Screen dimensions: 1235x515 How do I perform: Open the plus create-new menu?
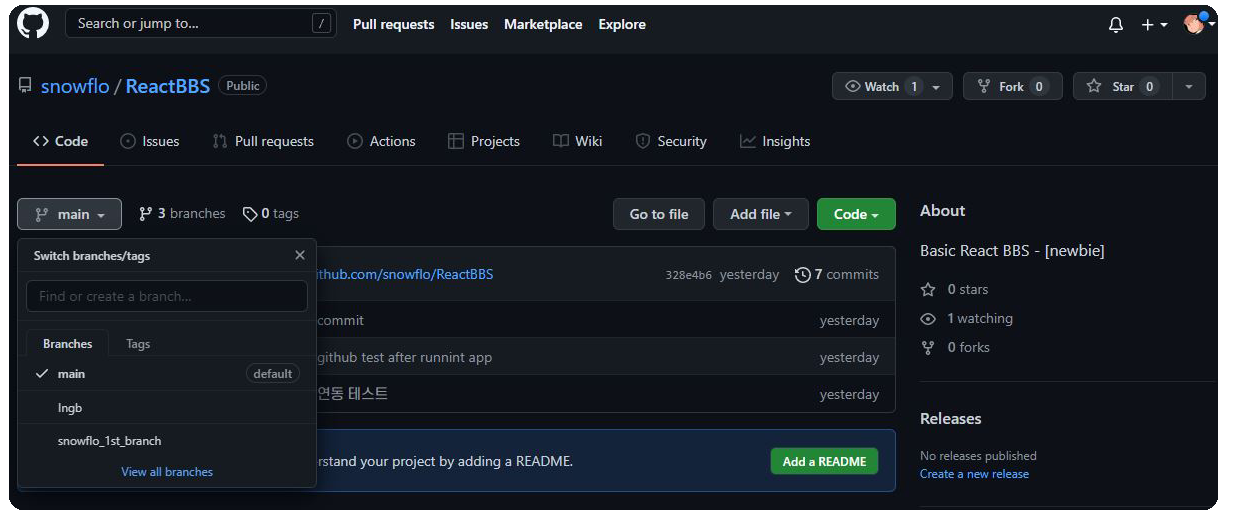click(1154, 25)
